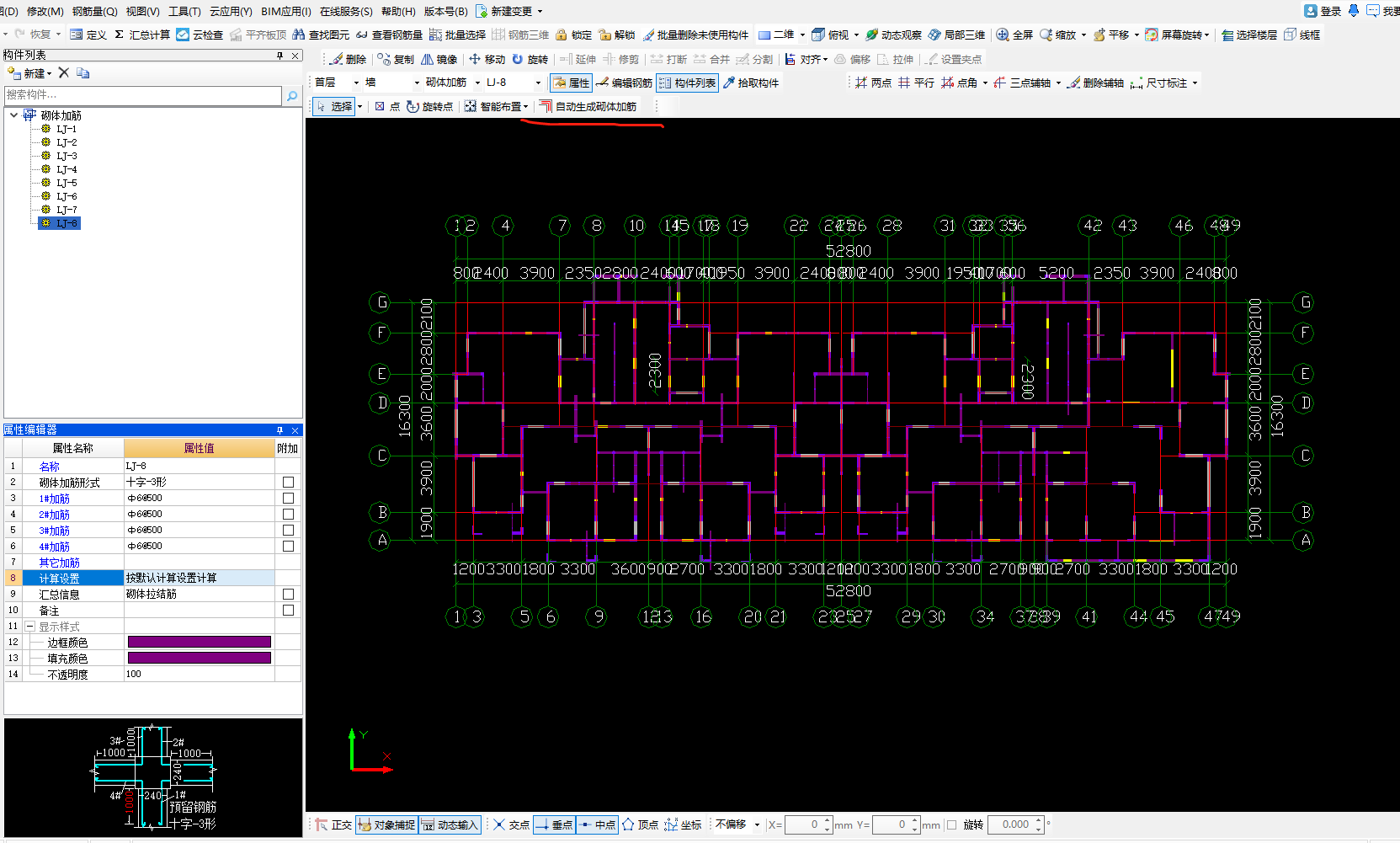Image resolution: width=1400 pixels, height=843 pixels.
Task: Open 云检查 cloud check tool
Action: pyautogui.click(x=200, y=35)
